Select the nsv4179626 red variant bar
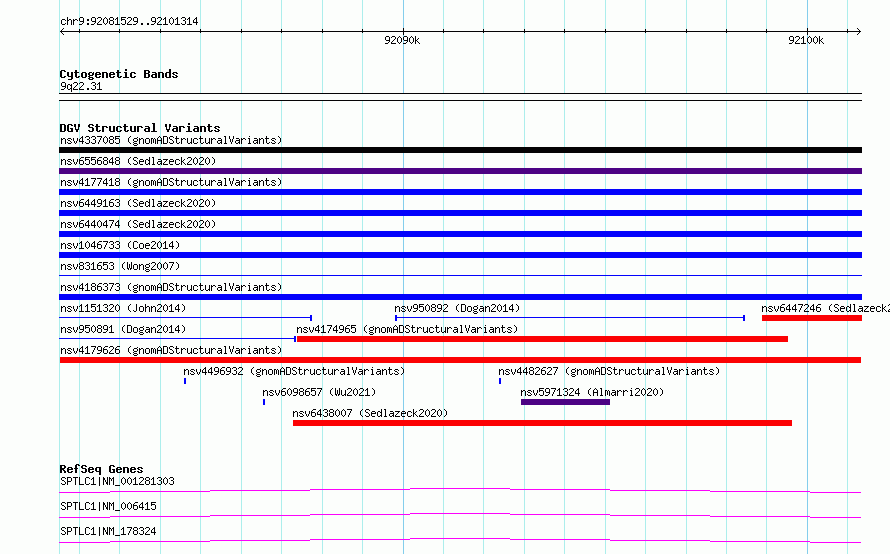 pos(460,360)
